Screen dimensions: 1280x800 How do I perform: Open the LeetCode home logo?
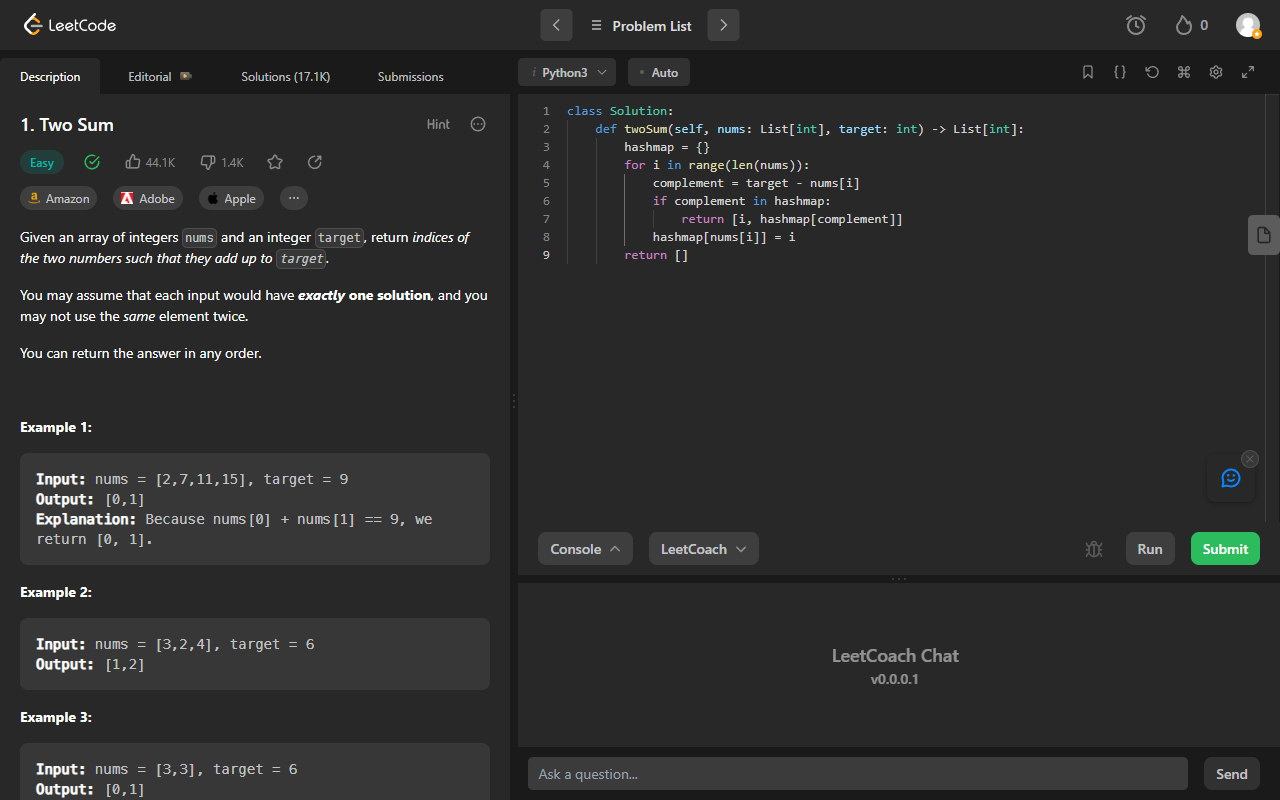[69, 25]
